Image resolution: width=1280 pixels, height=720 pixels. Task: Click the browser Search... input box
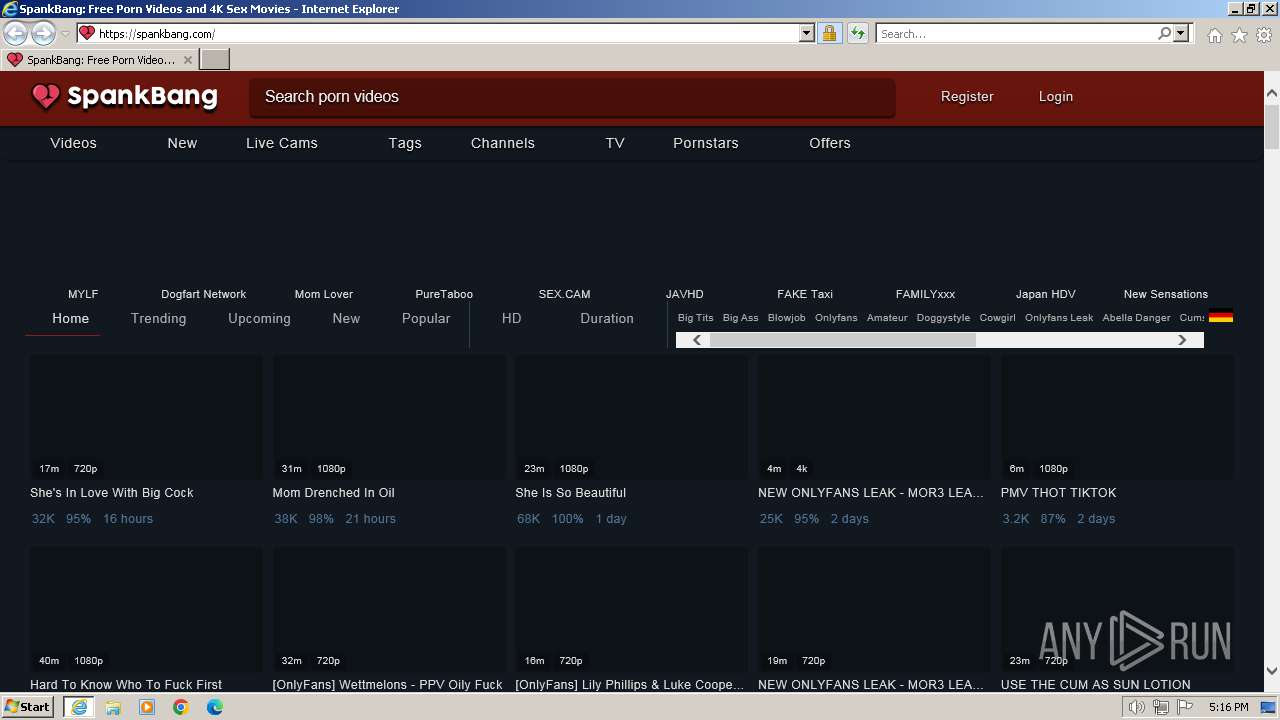1017,33
